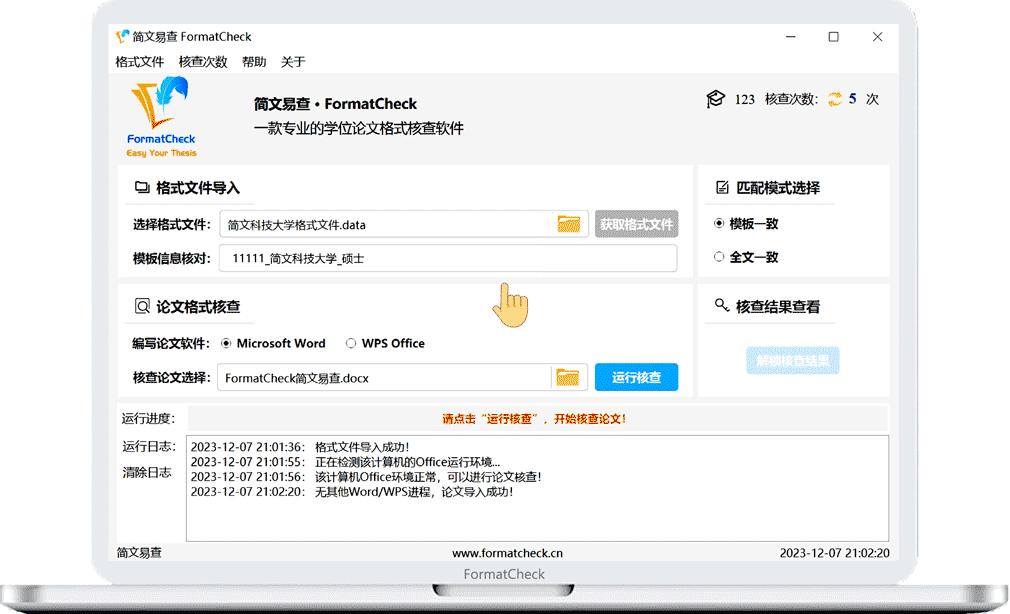This screenshot has width=1010, height=614.
Task: Open the 关于 menu
Action: (292, 62)
